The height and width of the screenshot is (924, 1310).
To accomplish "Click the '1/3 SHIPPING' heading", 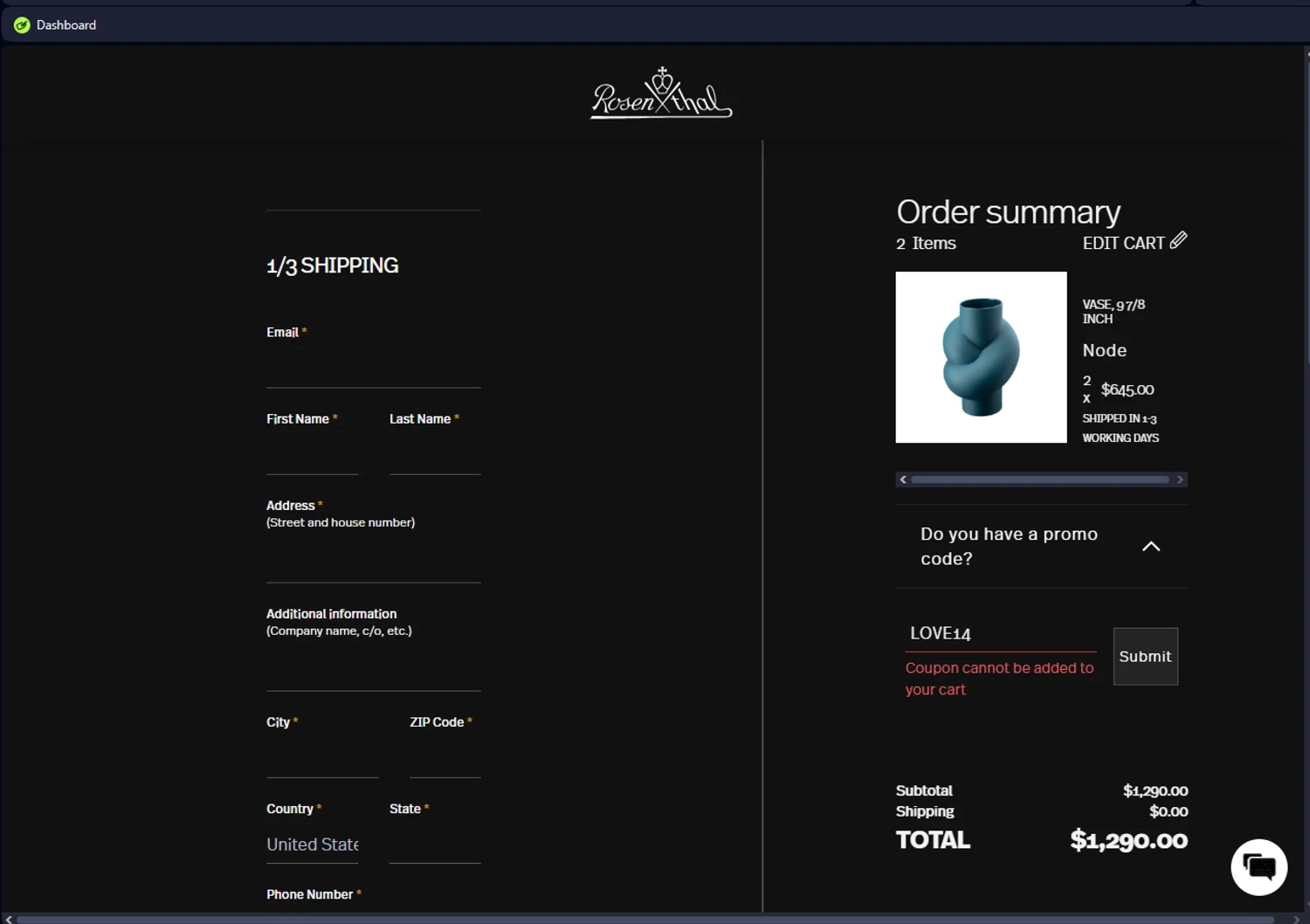I will (x=333, y=265).
